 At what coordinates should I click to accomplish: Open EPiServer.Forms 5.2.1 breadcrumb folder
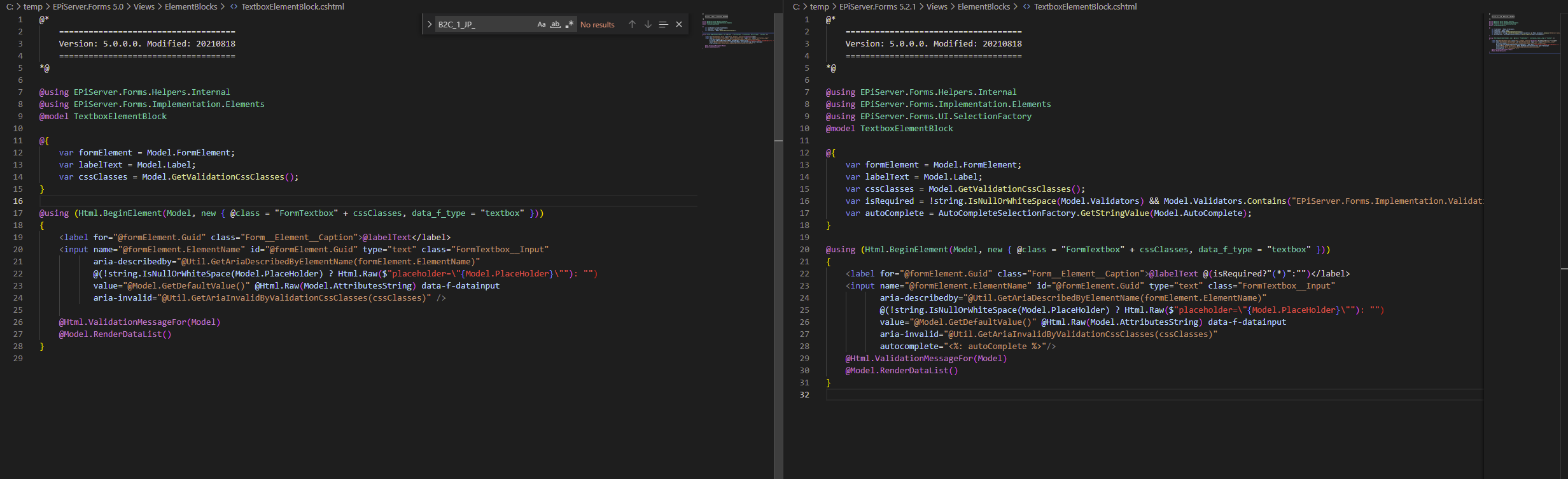tap(878, 6)
